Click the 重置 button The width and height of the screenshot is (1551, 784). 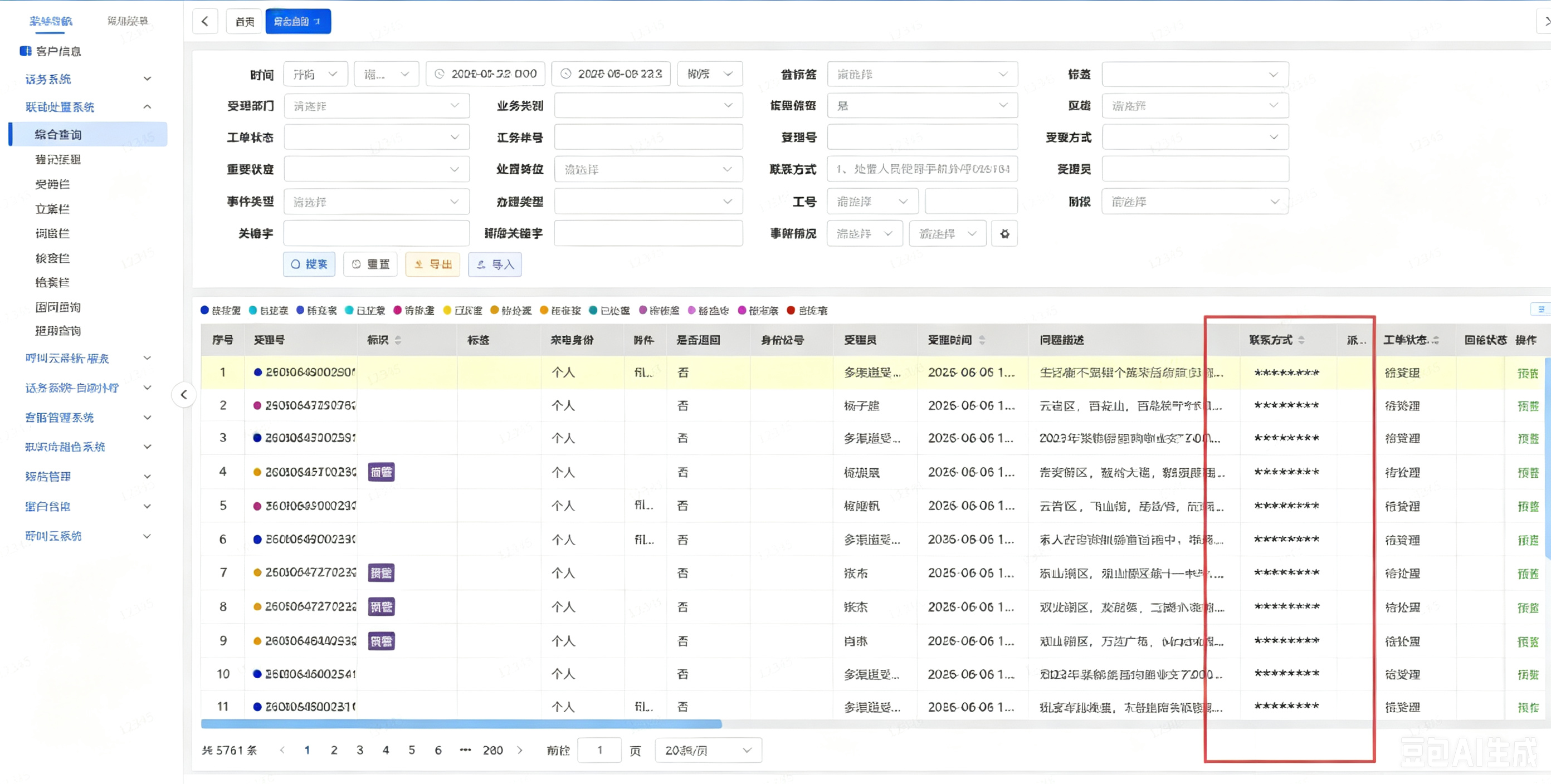371,264
